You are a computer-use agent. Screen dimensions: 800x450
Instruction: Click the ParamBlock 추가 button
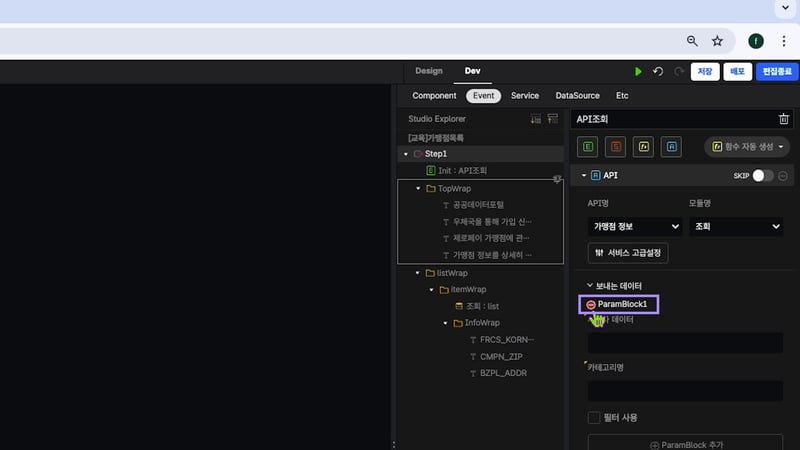pos(685,444)
